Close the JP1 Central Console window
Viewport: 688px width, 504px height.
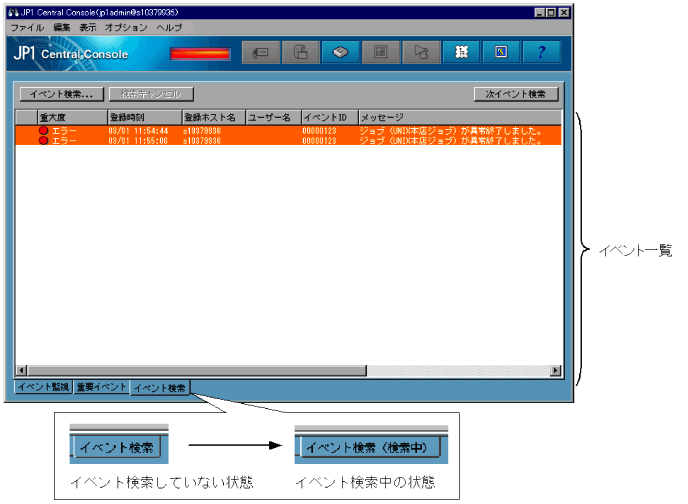click(x=564, y=13)
